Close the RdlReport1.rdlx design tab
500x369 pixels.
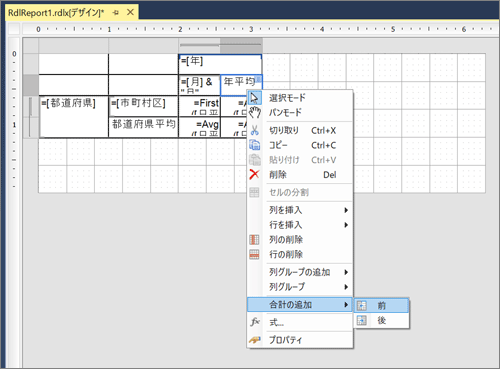(130, 12)
